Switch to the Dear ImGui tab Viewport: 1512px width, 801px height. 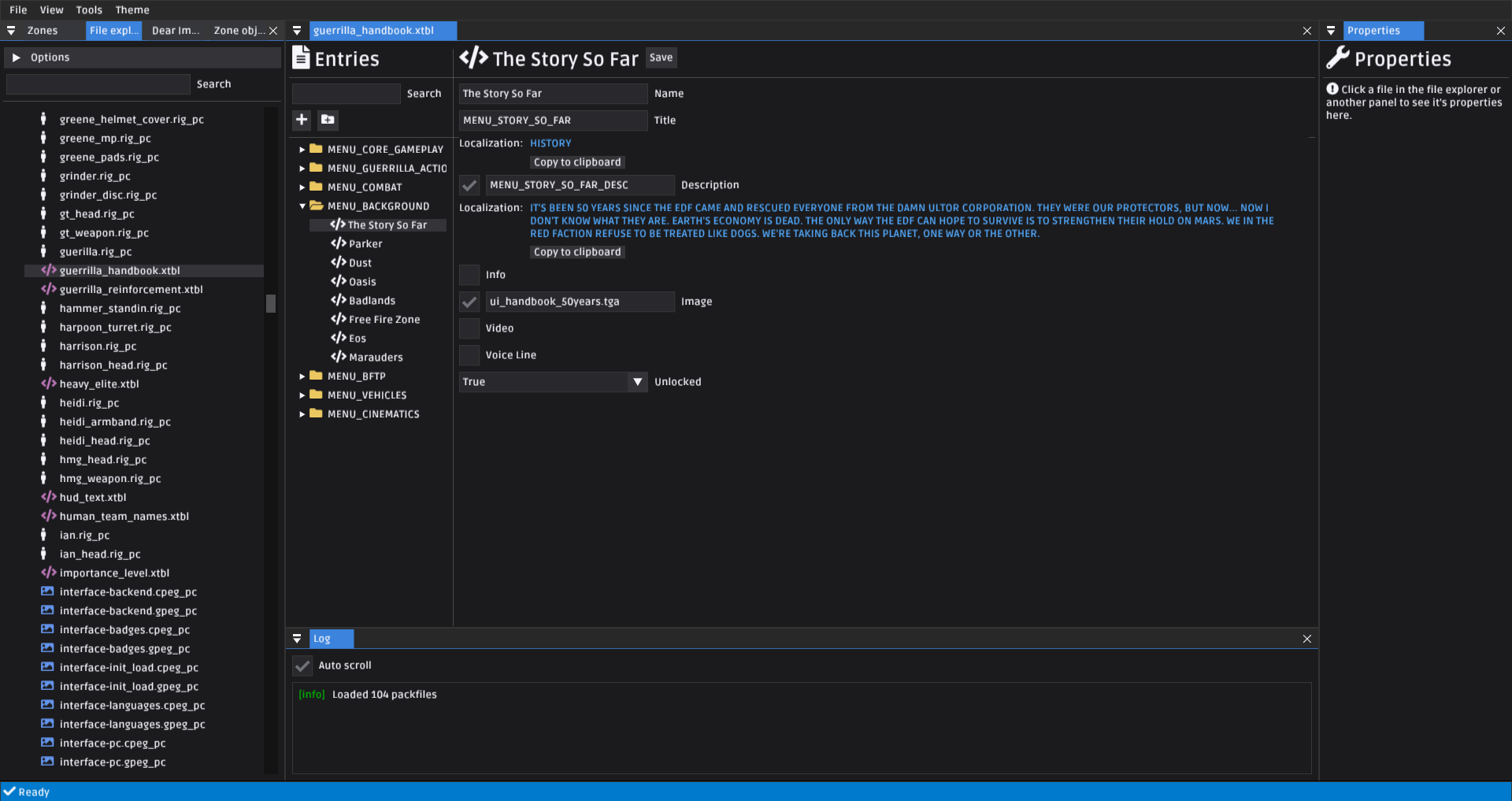pyautogui.click(x=176, y=31)
